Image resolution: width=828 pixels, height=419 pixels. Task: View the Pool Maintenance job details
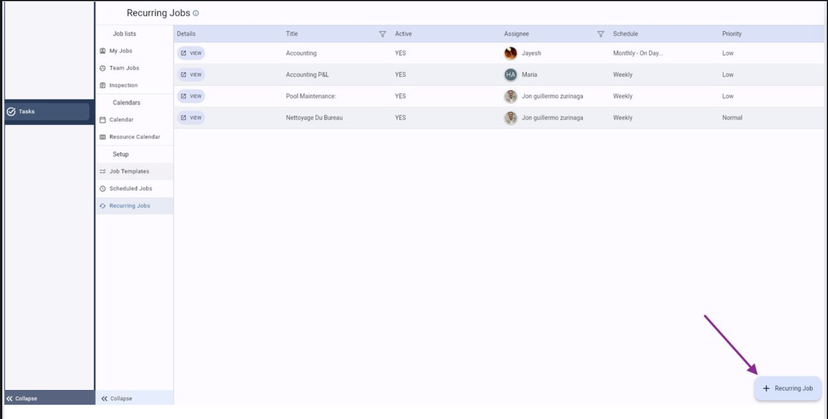coord(191,96)
